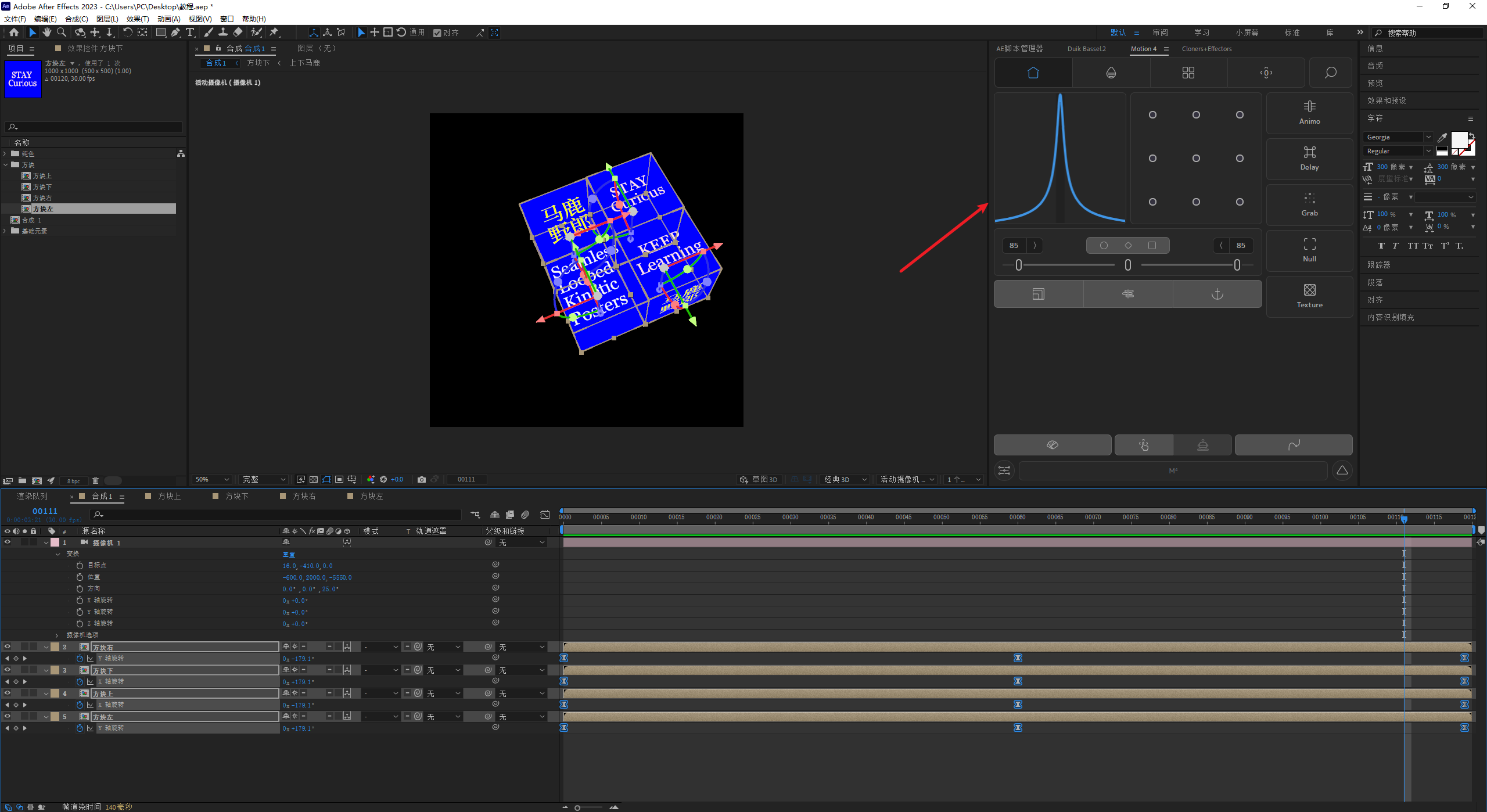Viewport: 1487px width, 812px height.
Task: Select the Zoom magnifier tool
Action: click(x=62, y=33)
